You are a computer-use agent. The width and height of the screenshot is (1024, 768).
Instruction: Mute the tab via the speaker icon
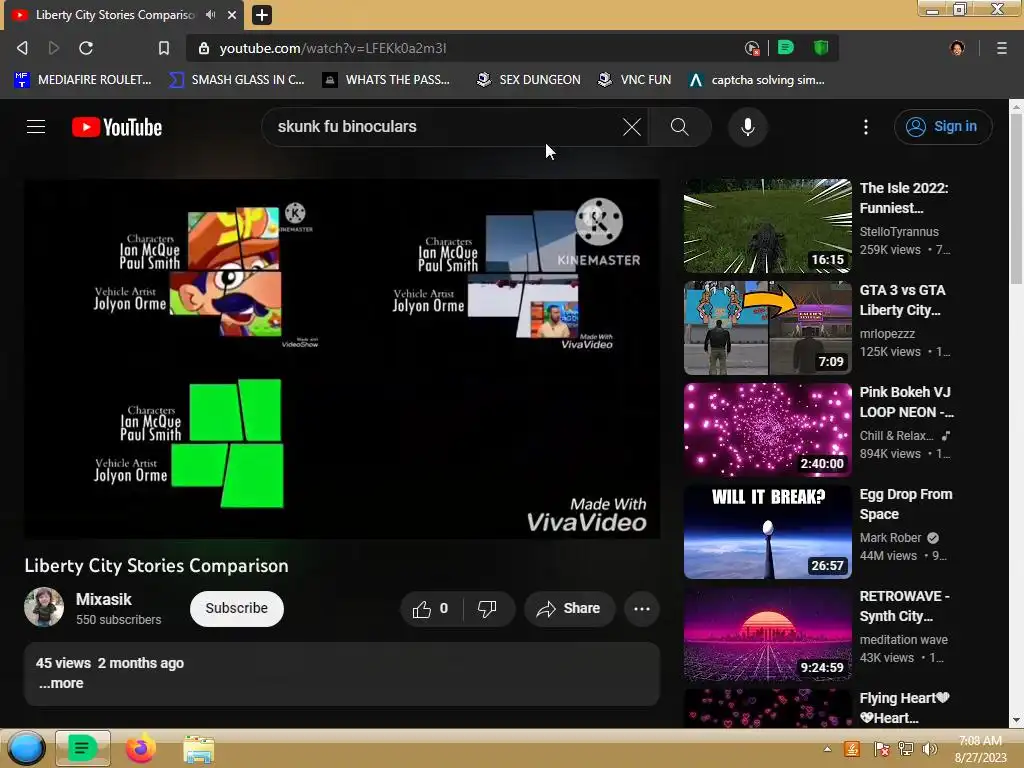(210, 14)
